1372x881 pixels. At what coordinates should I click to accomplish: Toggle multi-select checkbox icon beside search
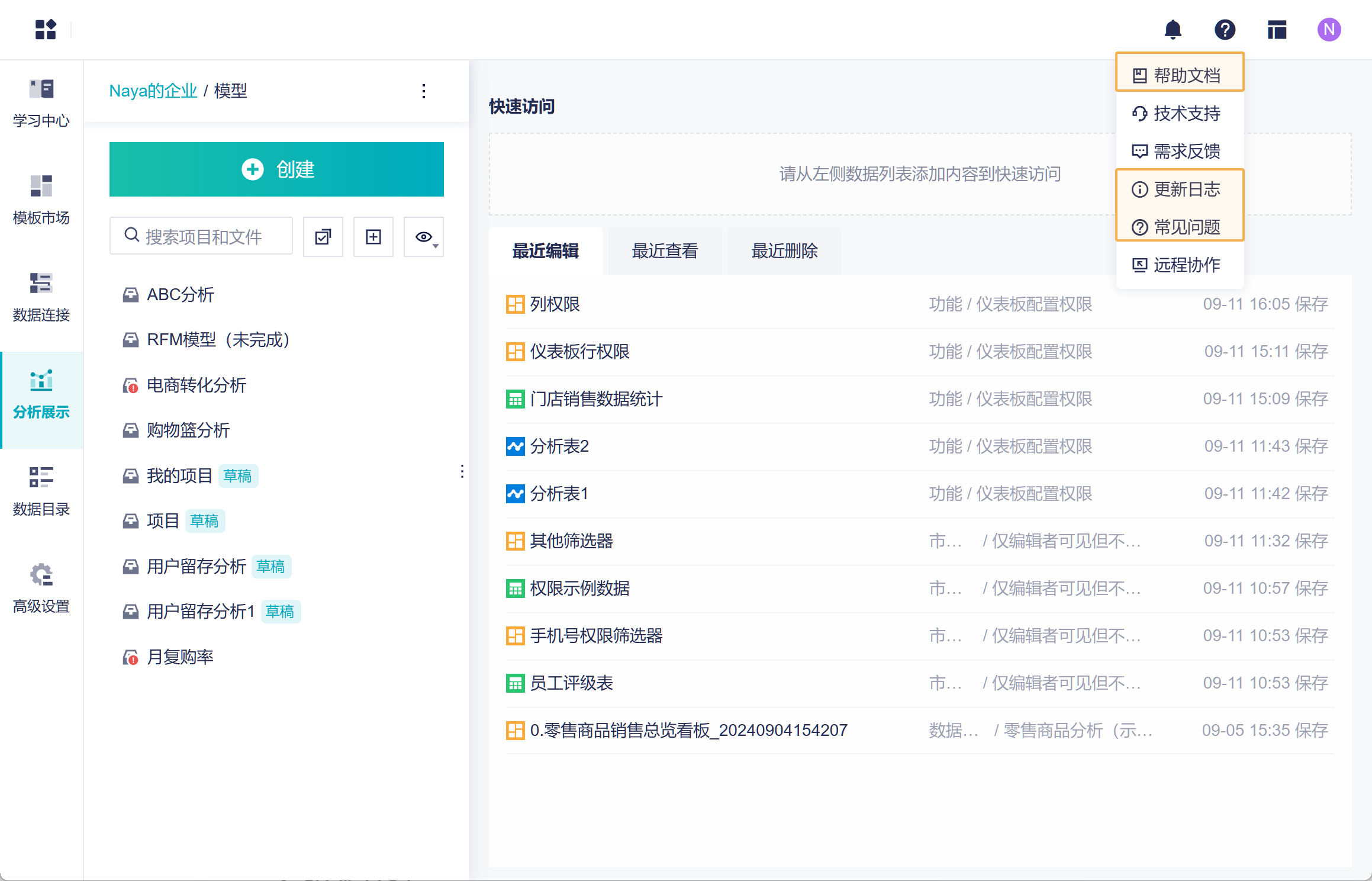pyautogui.click(x=323, y=237)
